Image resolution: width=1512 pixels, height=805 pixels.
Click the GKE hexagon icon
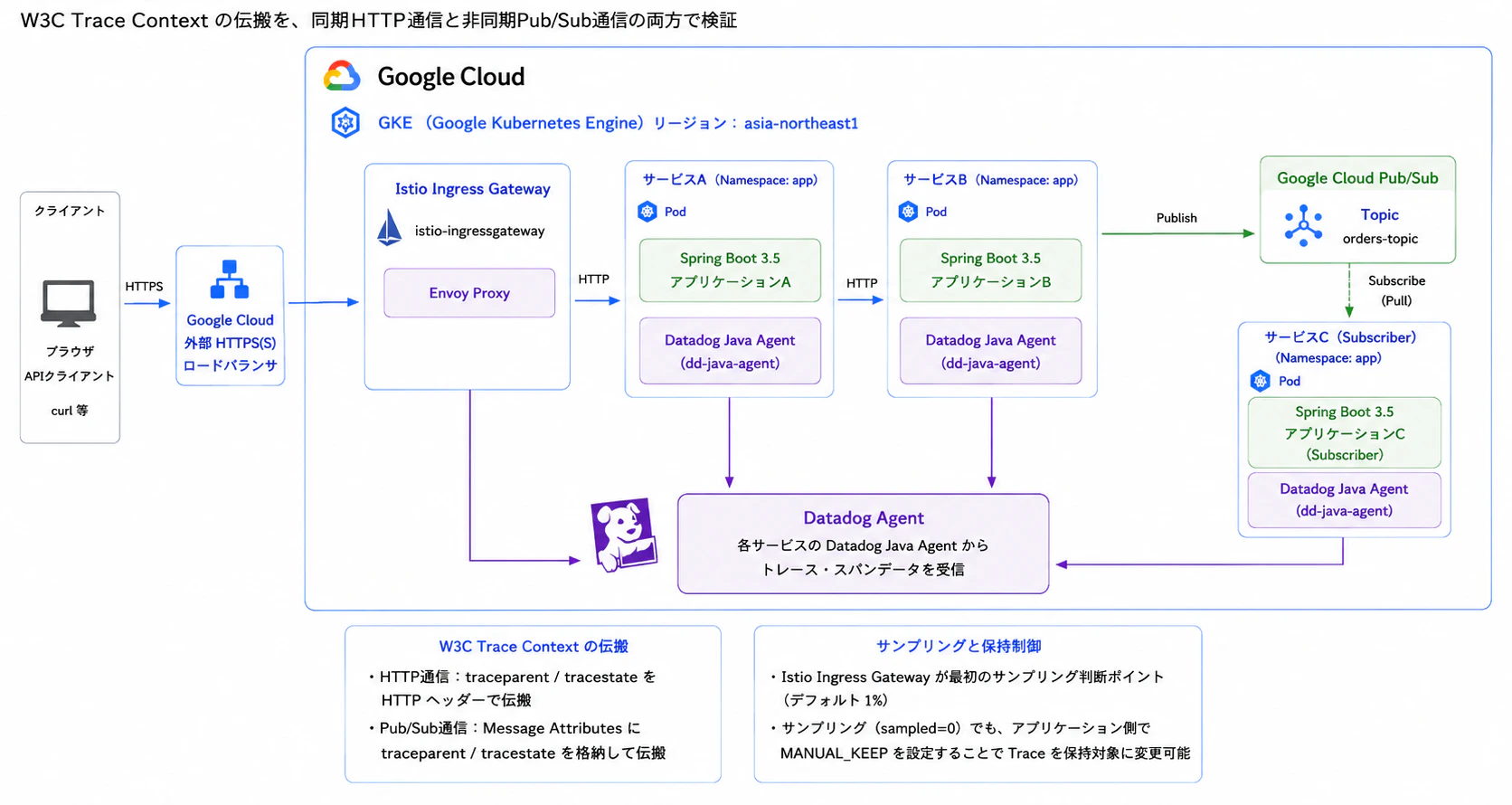click(345, 122)
